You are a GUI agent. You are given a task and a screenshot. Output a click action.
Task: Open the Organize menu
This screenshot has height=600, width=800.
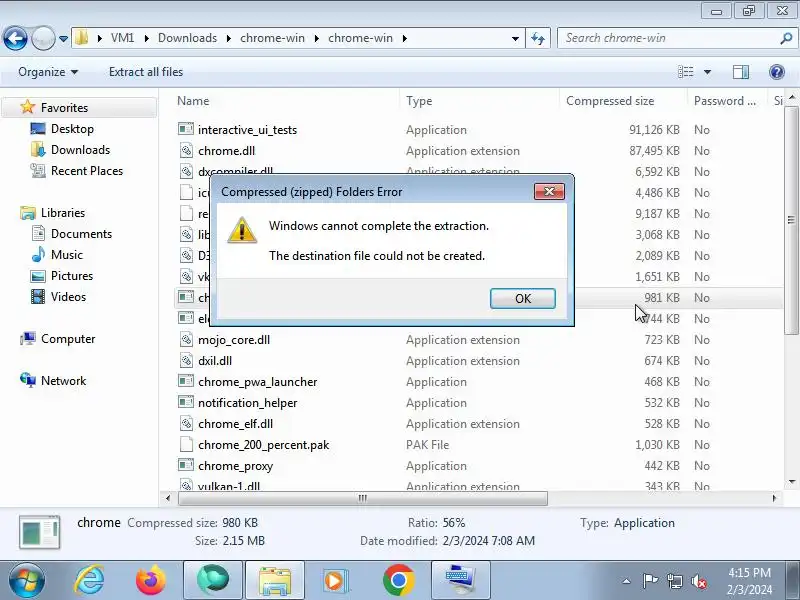[x=48, y=72]
